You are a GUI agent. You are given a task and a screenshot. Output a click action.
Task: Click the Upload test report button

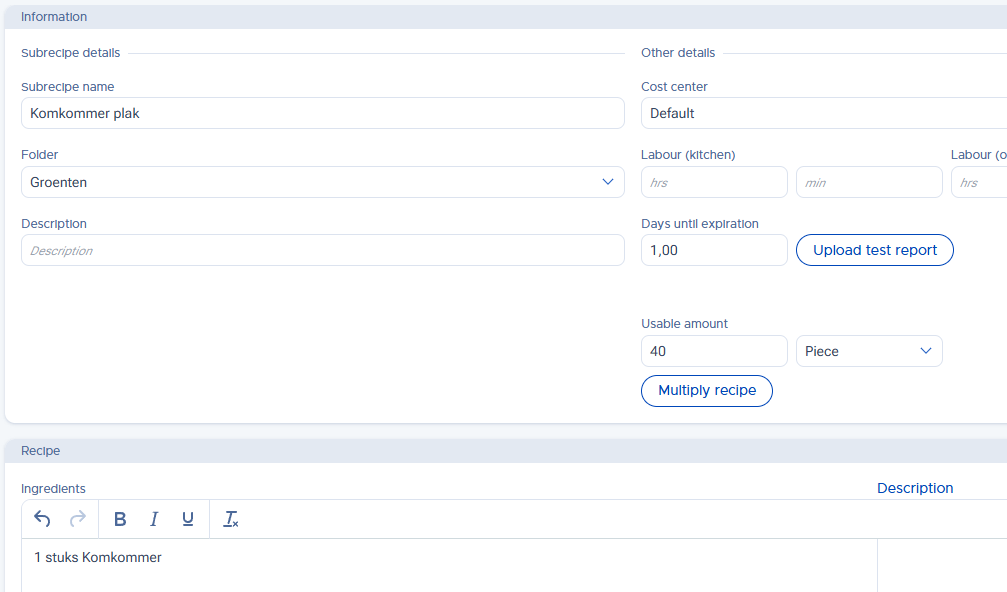(874, 250)
